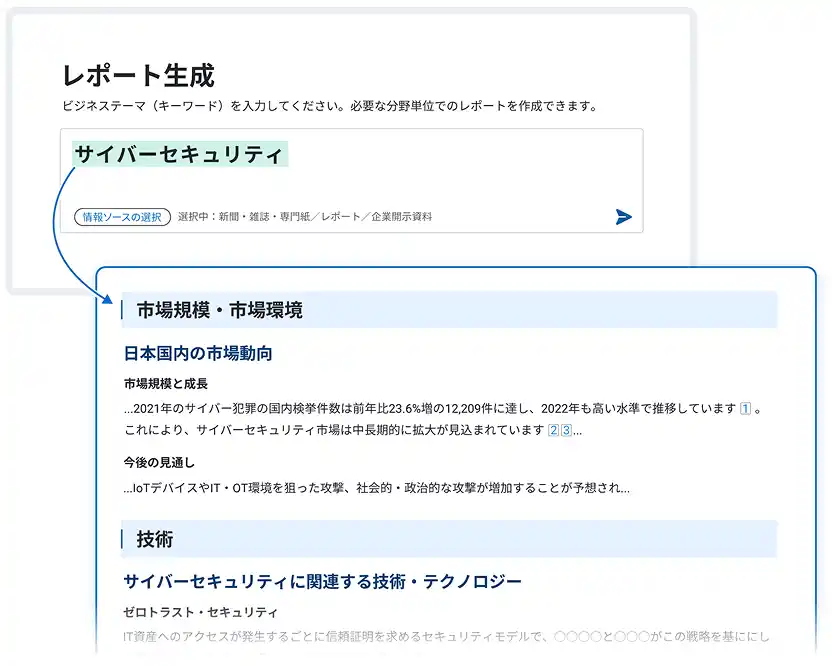The width and height of the screenshot is (832, 666).
Task: Click the 技術 section header
Action: 158,538
